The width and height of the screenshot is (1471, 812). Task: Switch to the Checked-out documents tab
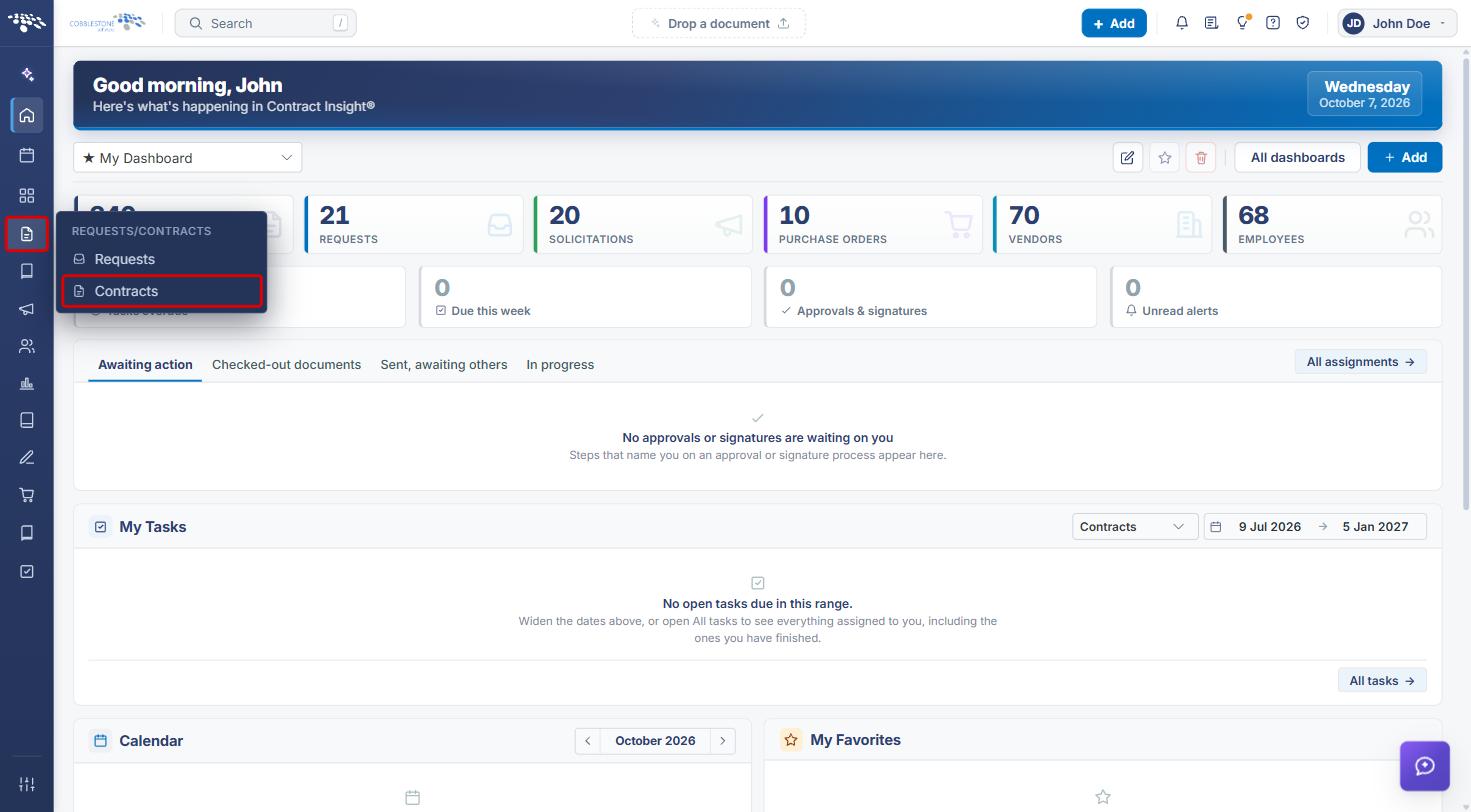click(x=286, y=365)
